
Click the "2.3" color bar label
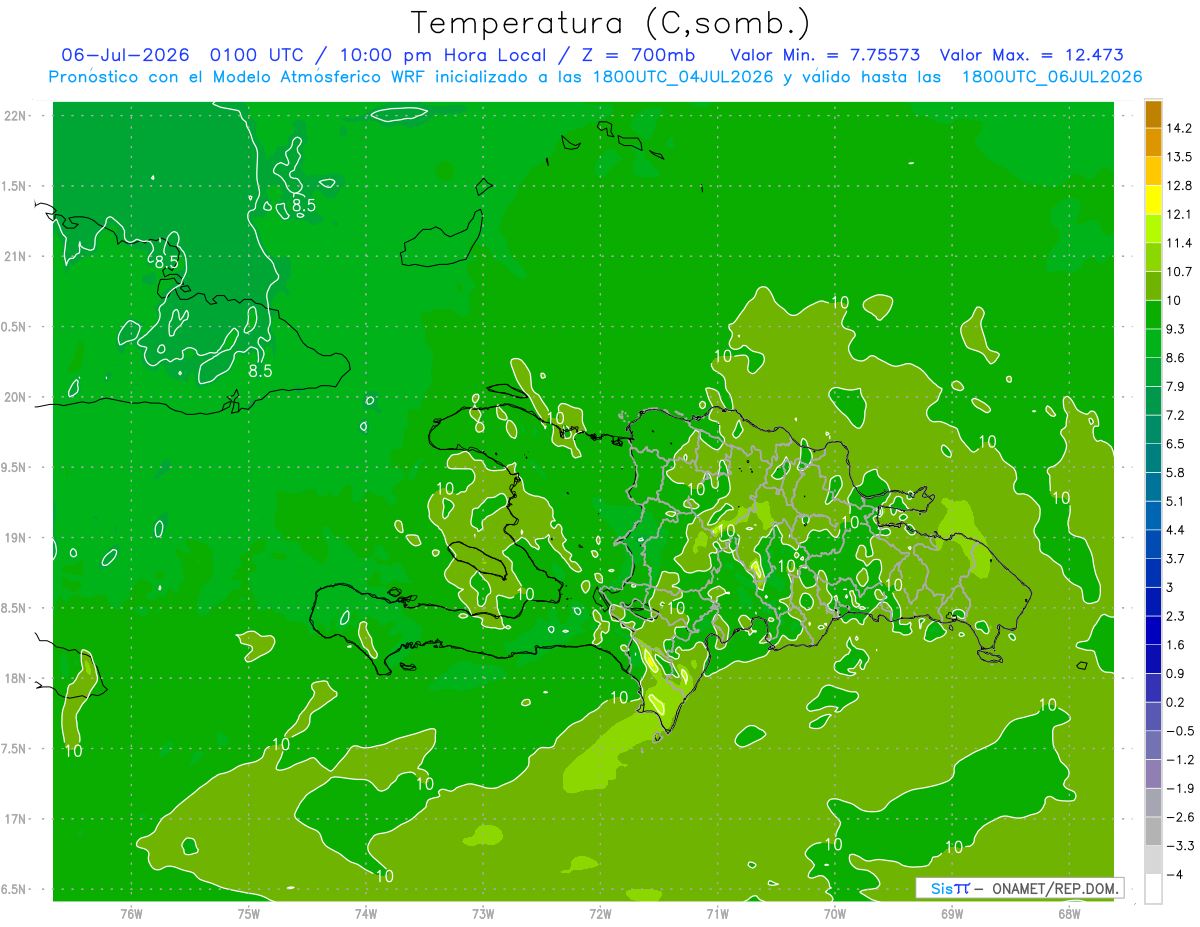point(1176,616)
